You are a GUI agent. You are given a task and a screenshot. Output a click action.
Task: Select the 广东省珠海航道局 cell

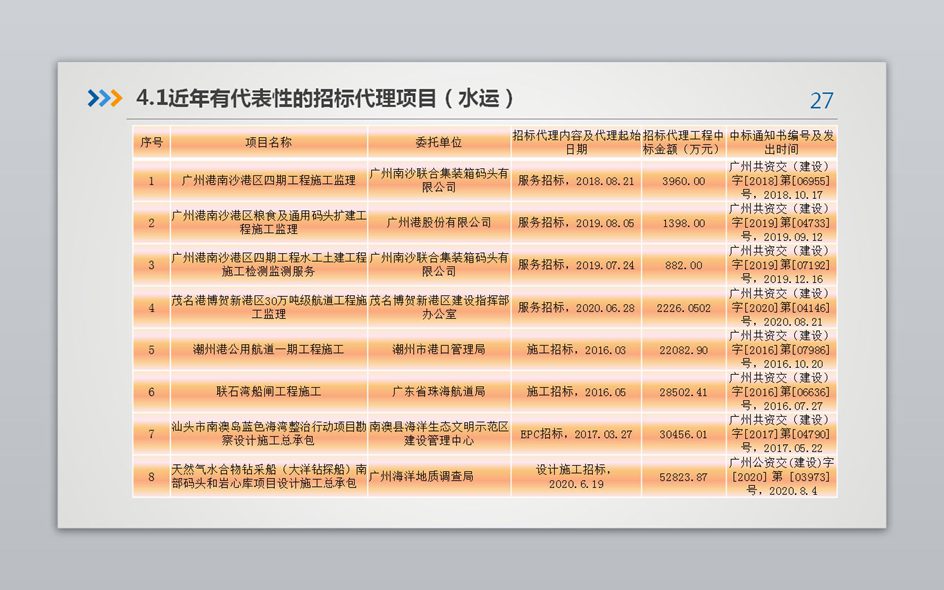[x=438, y=392]
